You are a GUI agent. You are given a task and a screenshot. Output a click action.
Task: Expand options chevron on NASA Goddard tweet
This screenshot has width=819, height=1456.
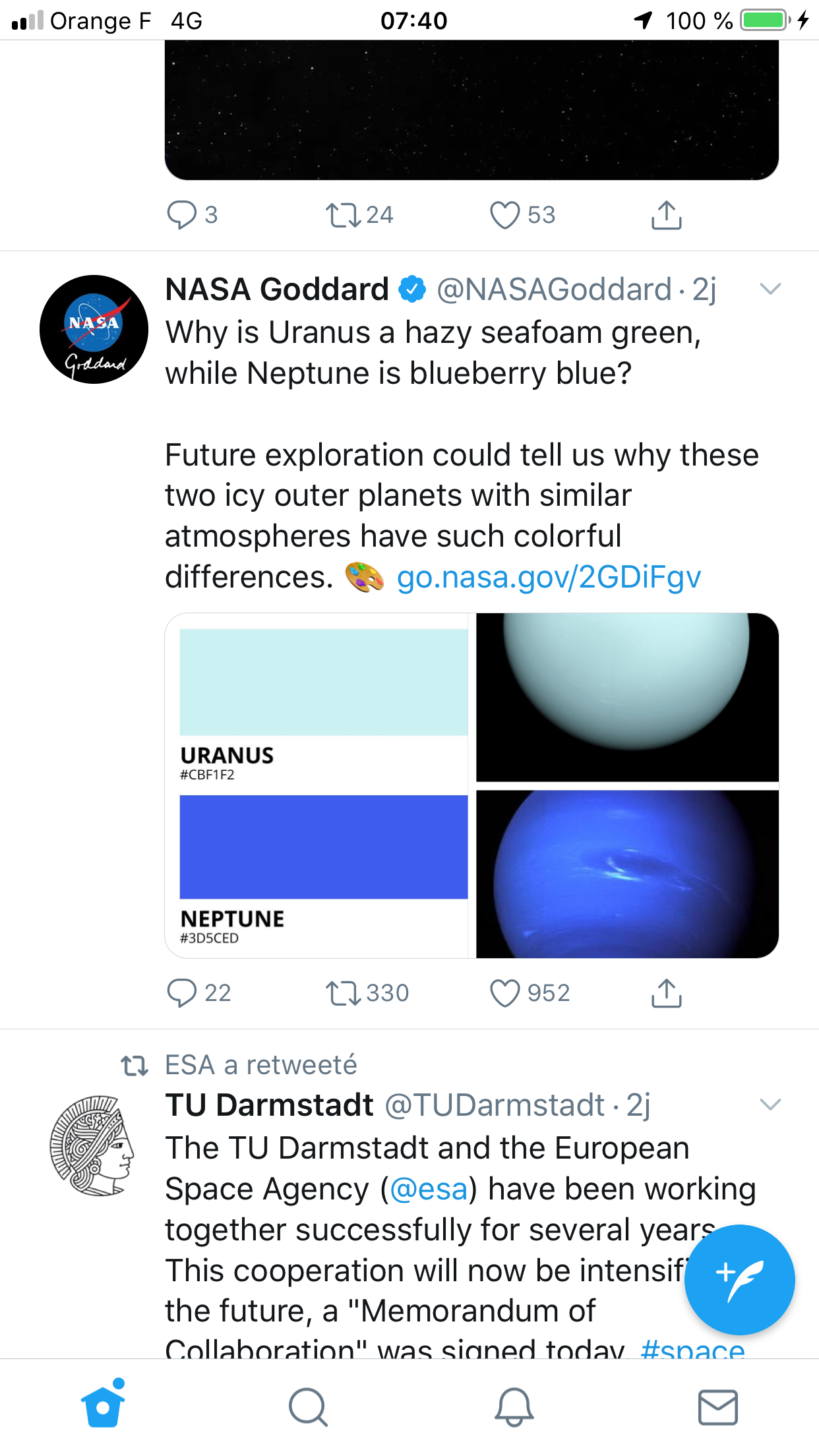pyautogui.click(x=770, y=289)
